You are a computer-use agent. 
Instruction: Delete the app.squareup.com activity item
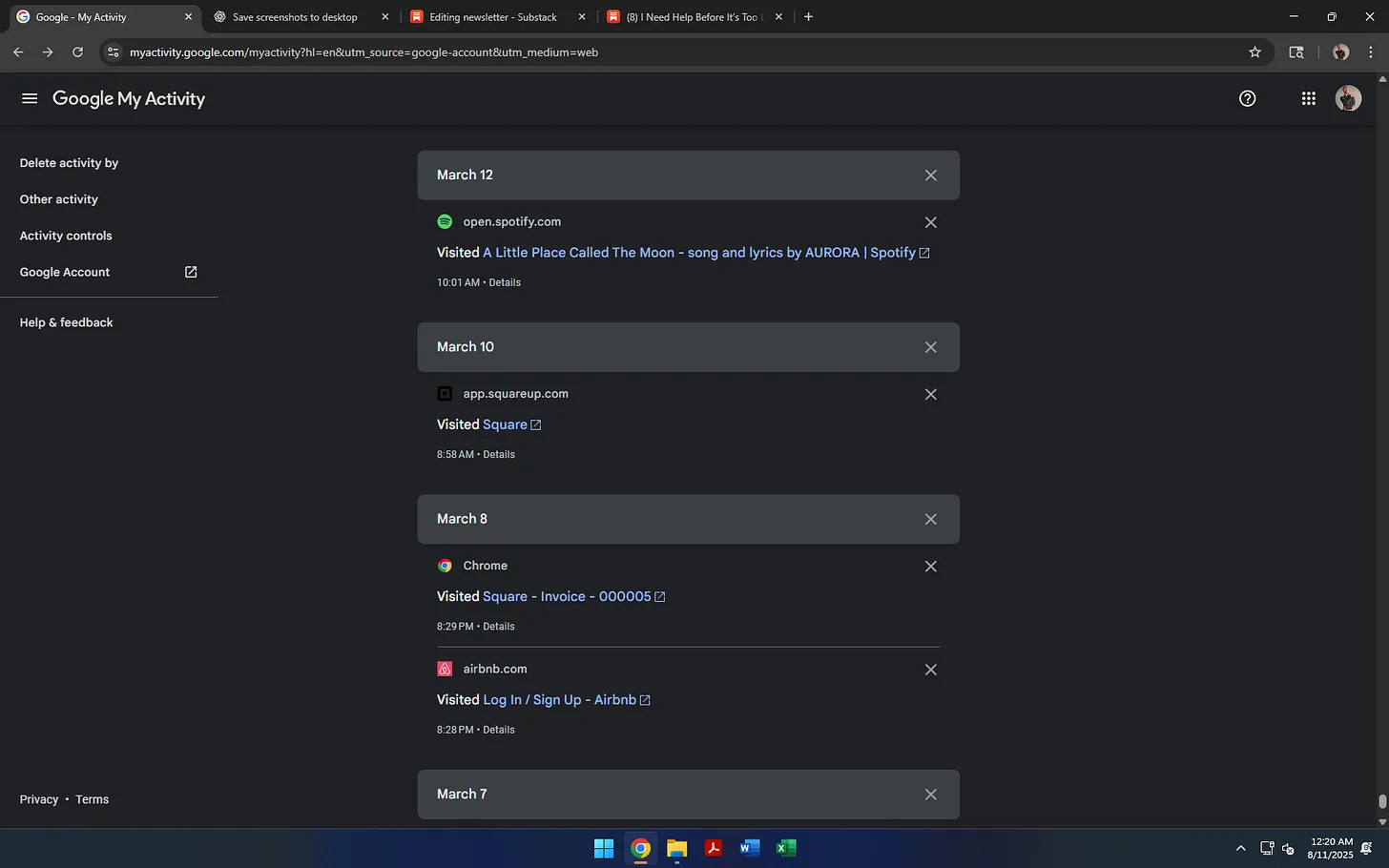[x=930, y=394]
